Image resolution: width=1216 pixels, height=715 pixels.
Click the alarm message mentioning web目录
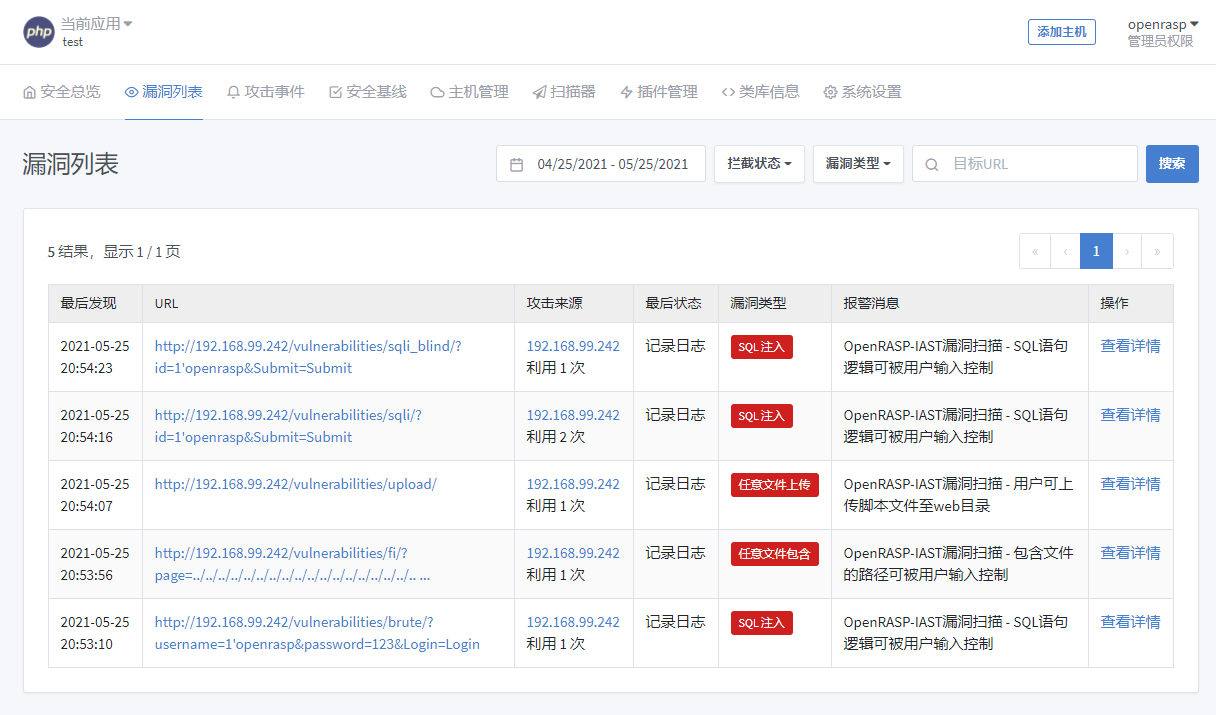958,495
